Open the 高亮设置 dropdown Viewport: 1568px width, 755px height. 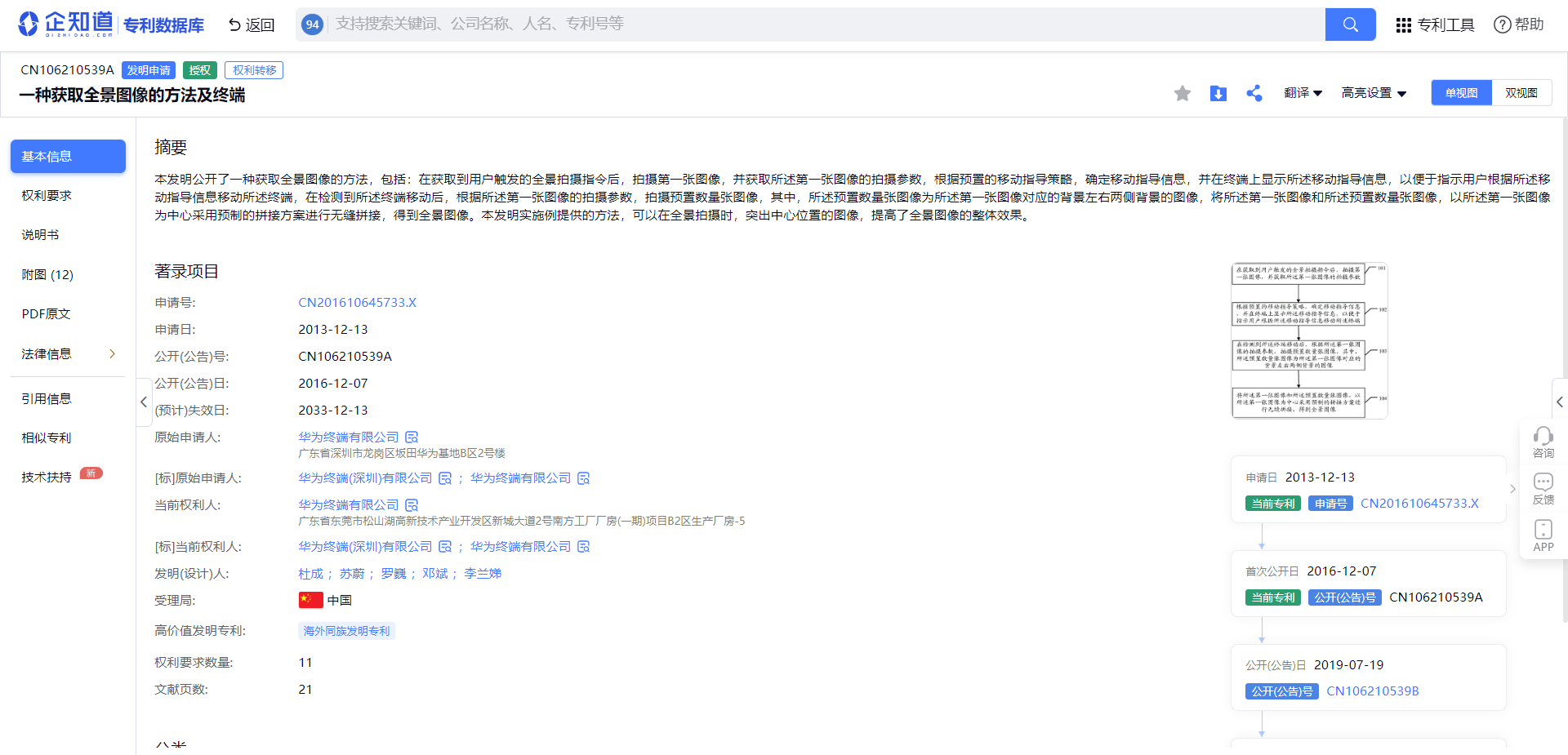pyautogui.click(x=1374, y=93)
